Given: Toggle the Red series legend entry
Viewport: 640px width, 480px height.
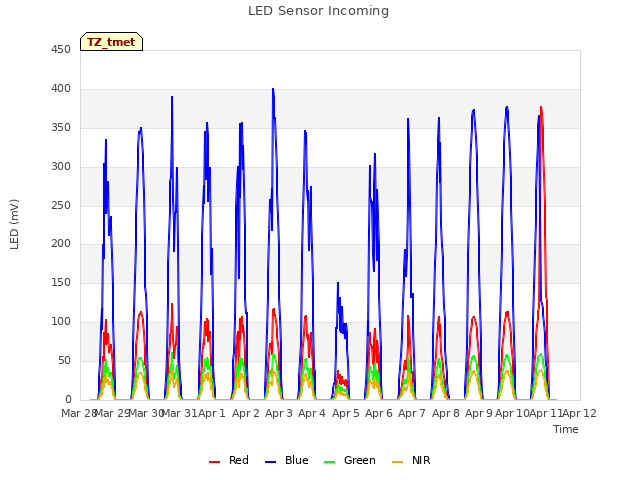Looking at the screenshot, I should tap(229, 460).
